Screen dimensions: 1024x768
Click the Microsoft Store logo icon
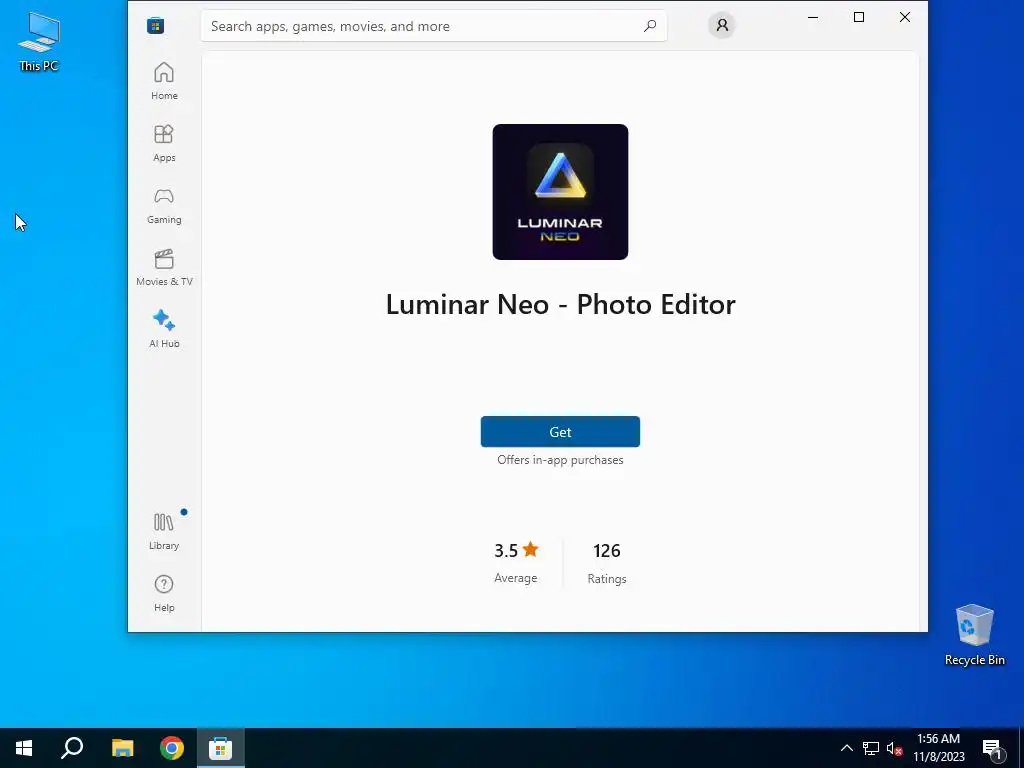point(155,25)
